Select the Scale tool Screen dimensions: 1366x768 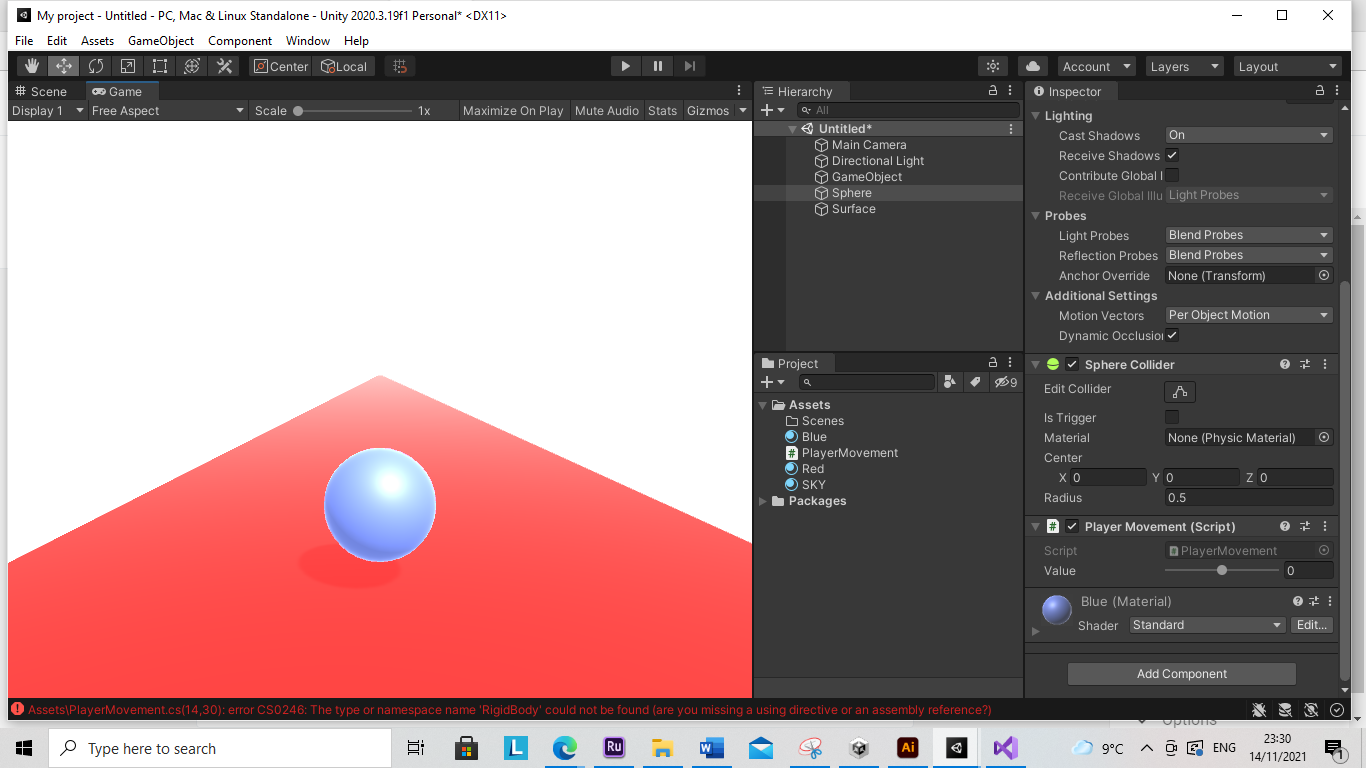pos(128,66)
